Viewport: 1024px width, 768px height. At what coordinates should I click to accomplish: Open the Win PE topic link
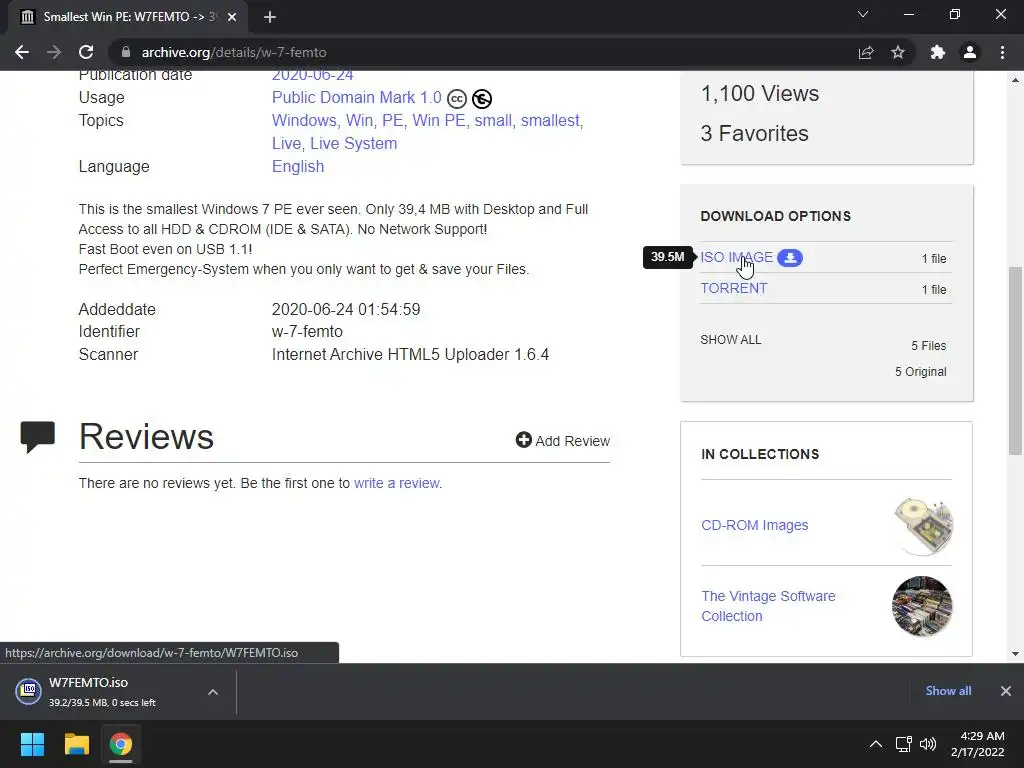[x=440, y=120]
